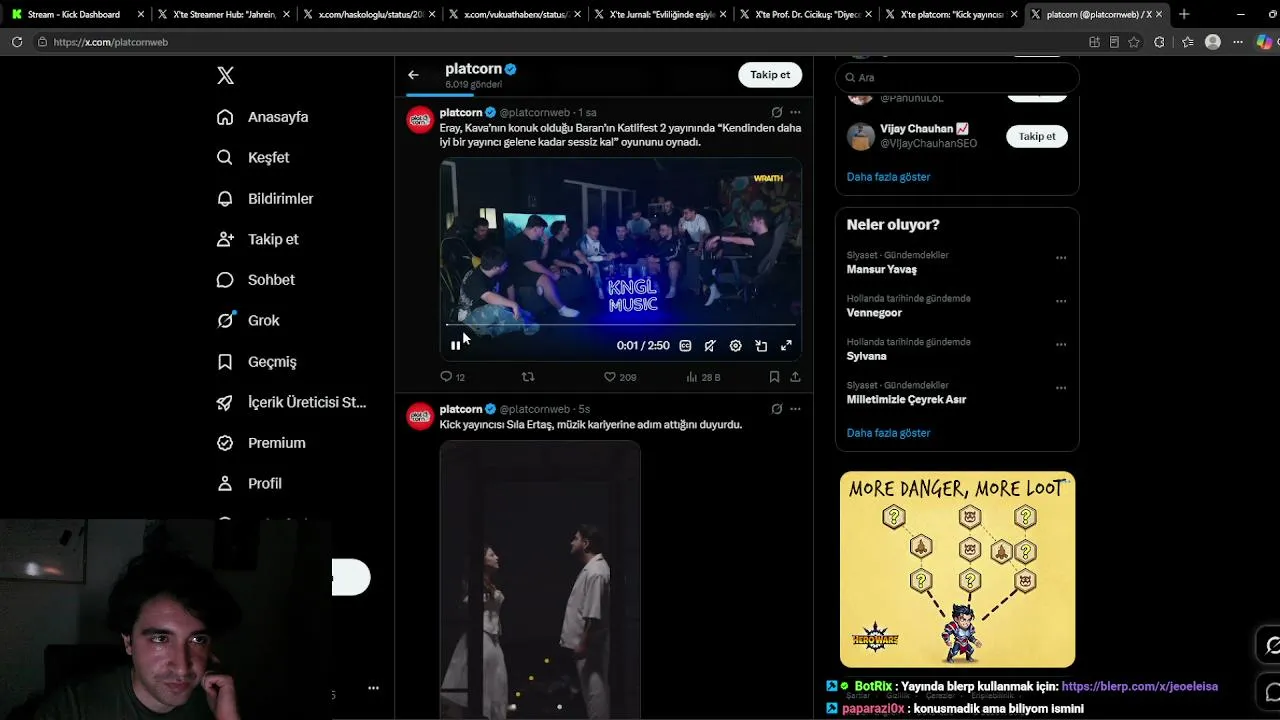Toggle closed captions on the video
Screen dimensions: 1280x720
click(x=685, y=345)
